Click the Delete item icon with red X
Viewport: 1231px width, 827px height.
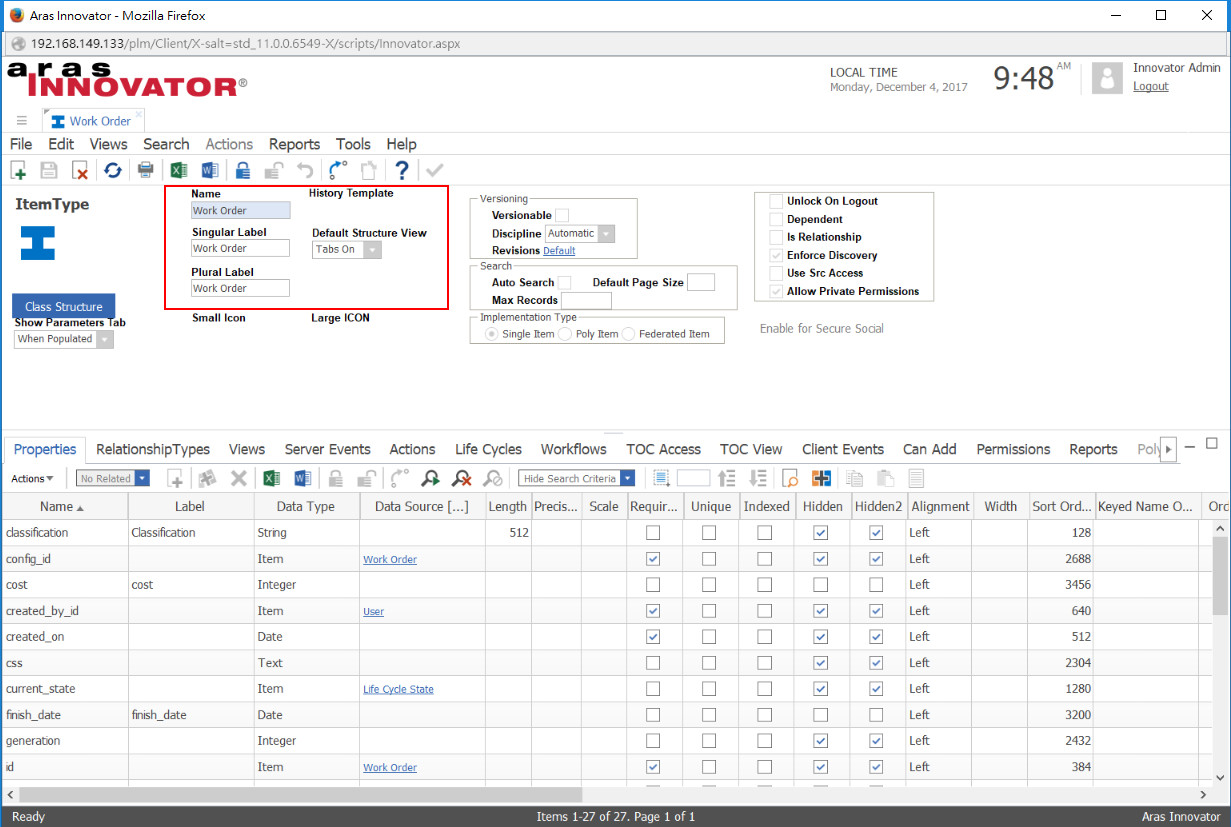point(80,170)
